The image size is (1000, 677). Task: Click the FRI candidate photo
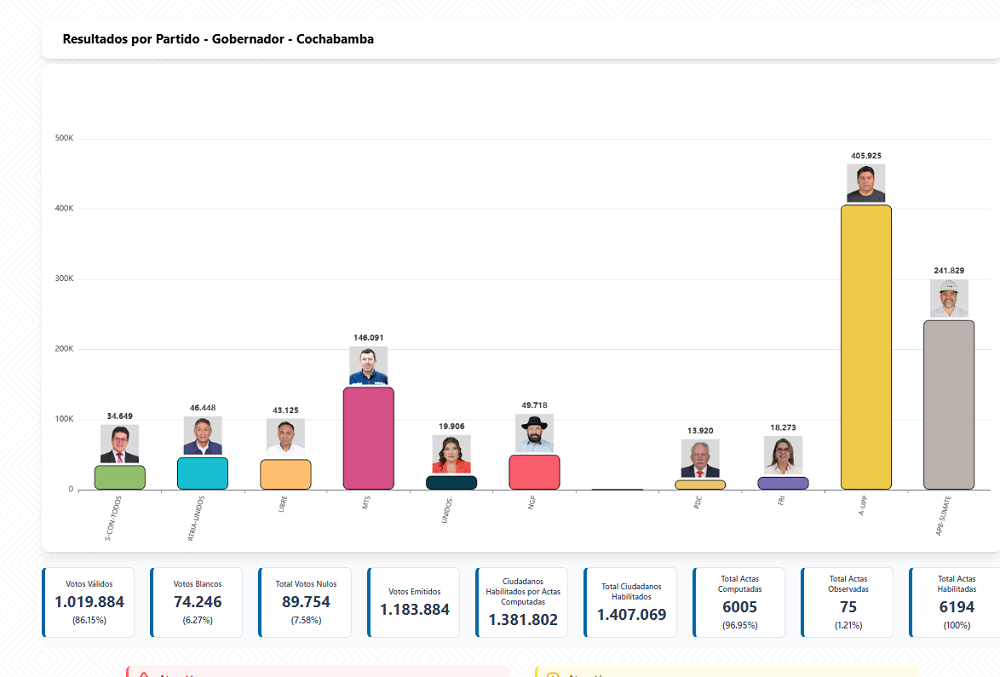[783, 456]
